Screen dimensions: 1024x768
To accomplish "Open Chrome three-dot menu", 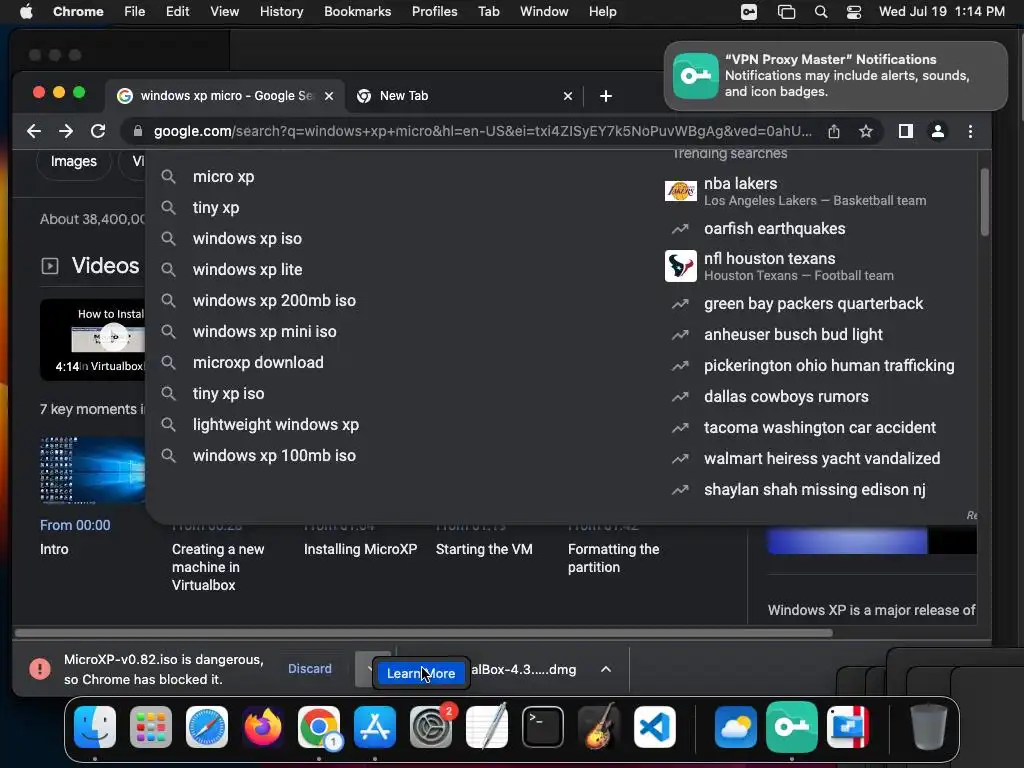I will click(970, 131).
